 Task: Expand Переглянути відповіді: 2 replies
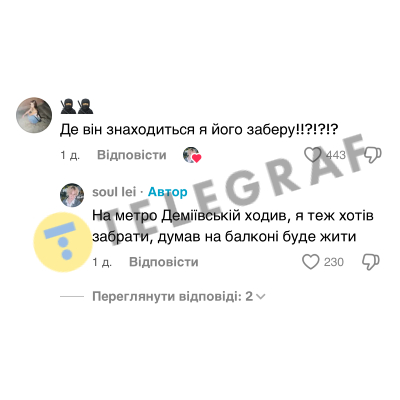tap(179, 296)
